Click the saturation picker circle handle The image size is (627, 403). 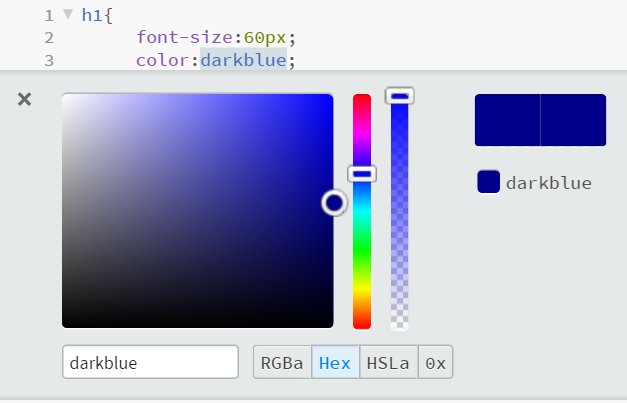334,203
